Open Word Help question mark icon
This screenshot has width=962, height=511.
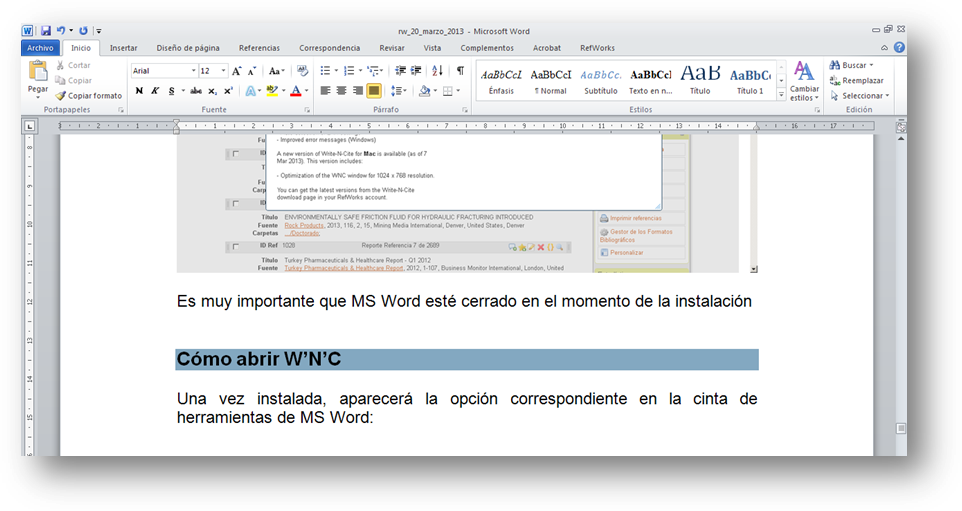click(899, 47)
